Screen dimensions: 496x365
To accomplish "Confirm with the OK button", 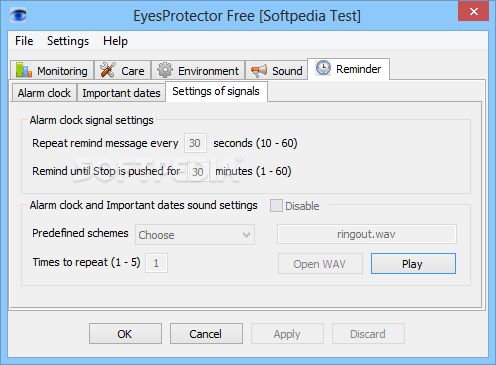I will tap(125, 333).
